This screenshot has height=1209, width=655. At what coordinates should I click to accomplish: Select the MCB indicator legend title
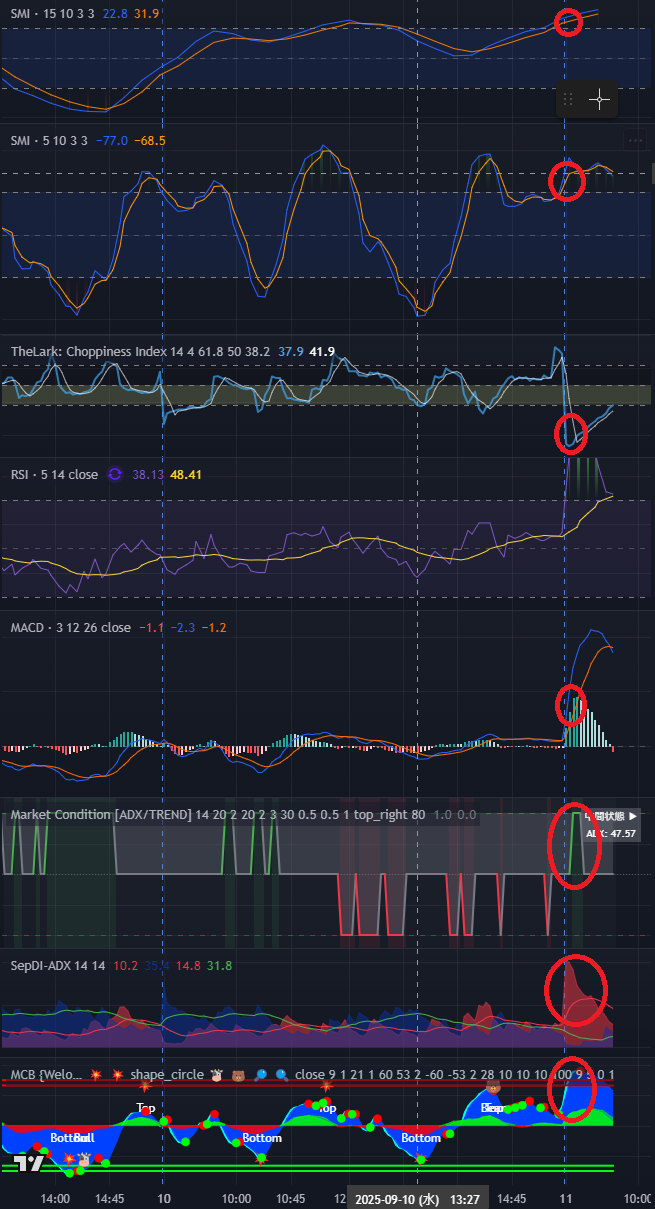(x=45, y=1074)
